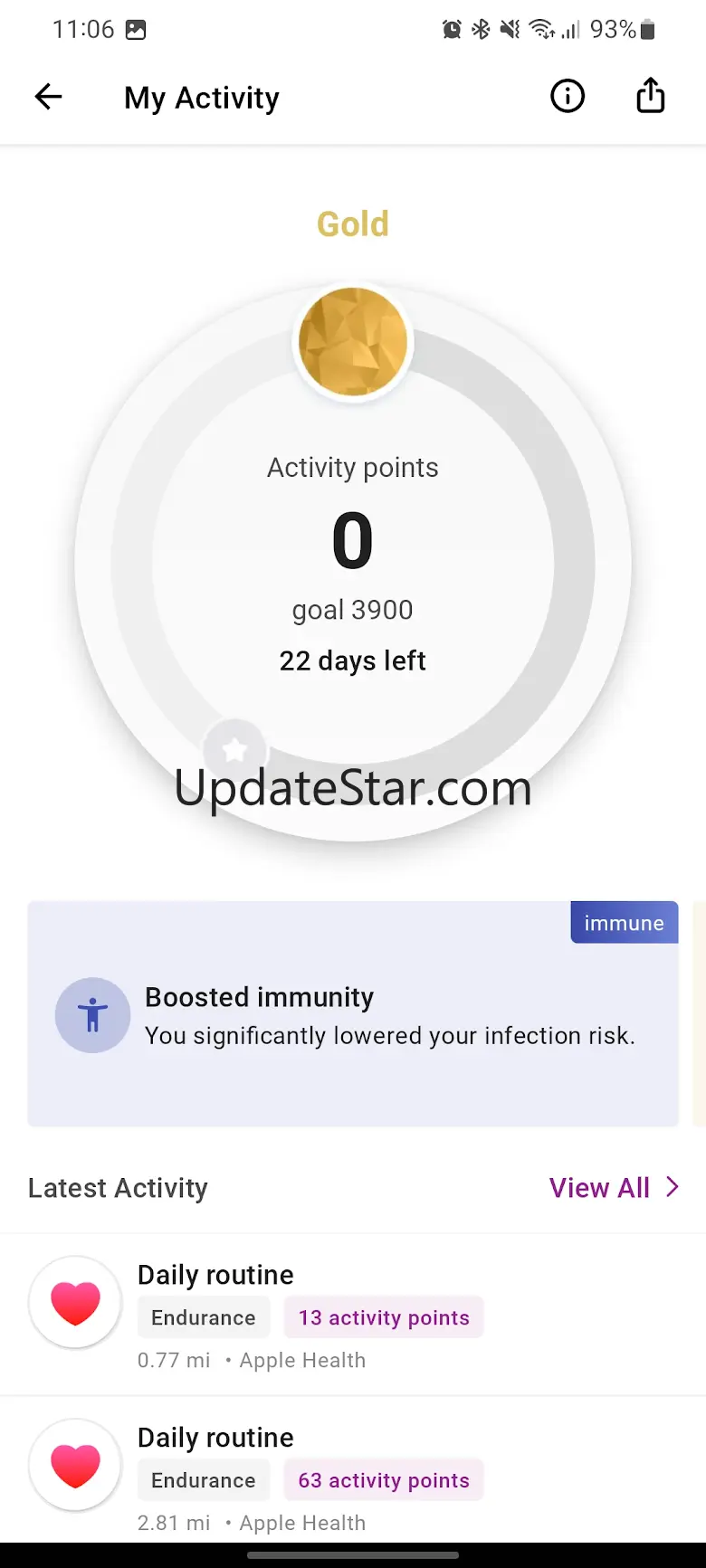Tap the share icon in header
This screenshot has width=706, height=1568.
click(x=650, y=96)
